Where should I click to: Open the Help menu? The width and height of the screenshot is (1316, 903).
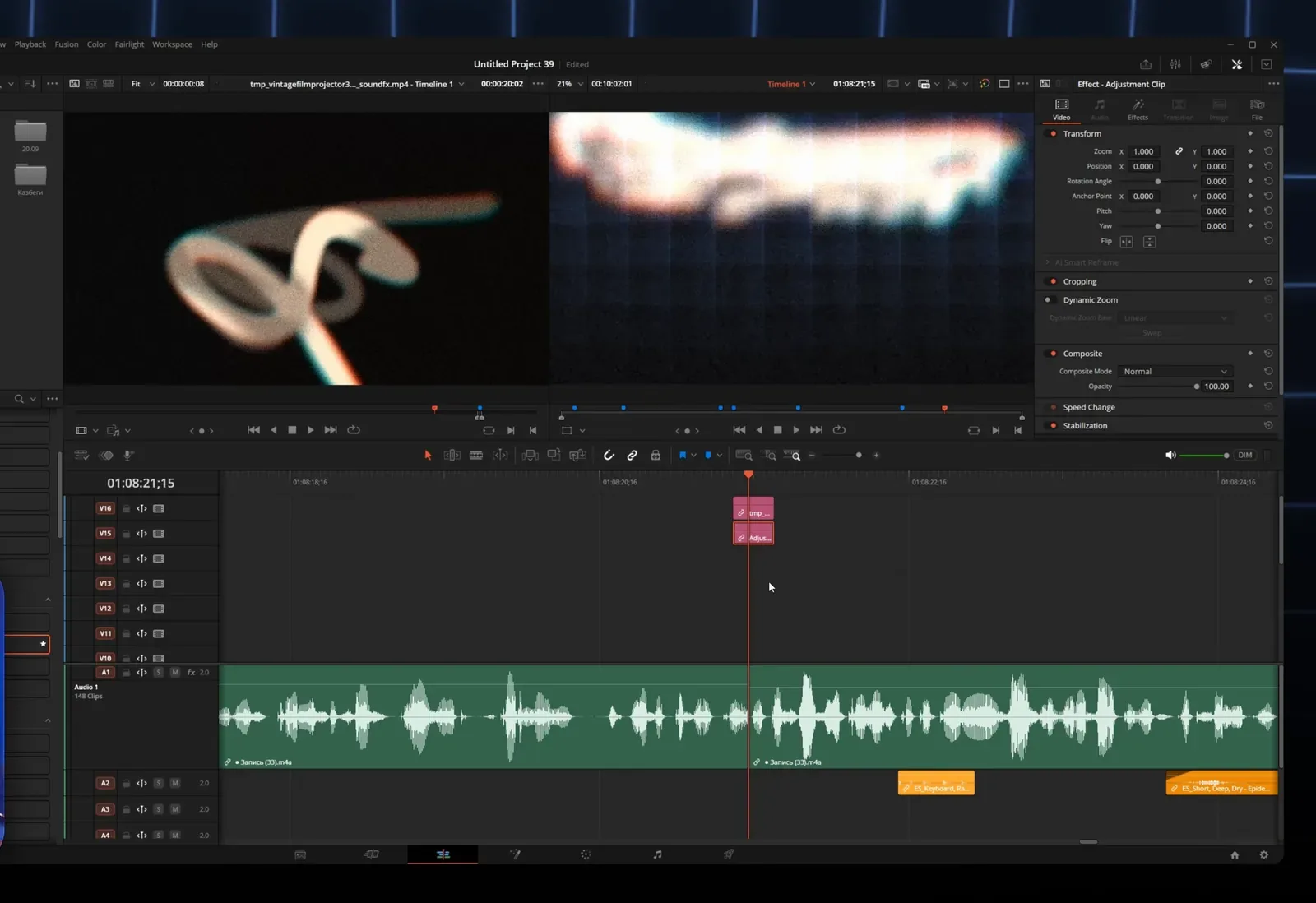[x=209, y=44]
